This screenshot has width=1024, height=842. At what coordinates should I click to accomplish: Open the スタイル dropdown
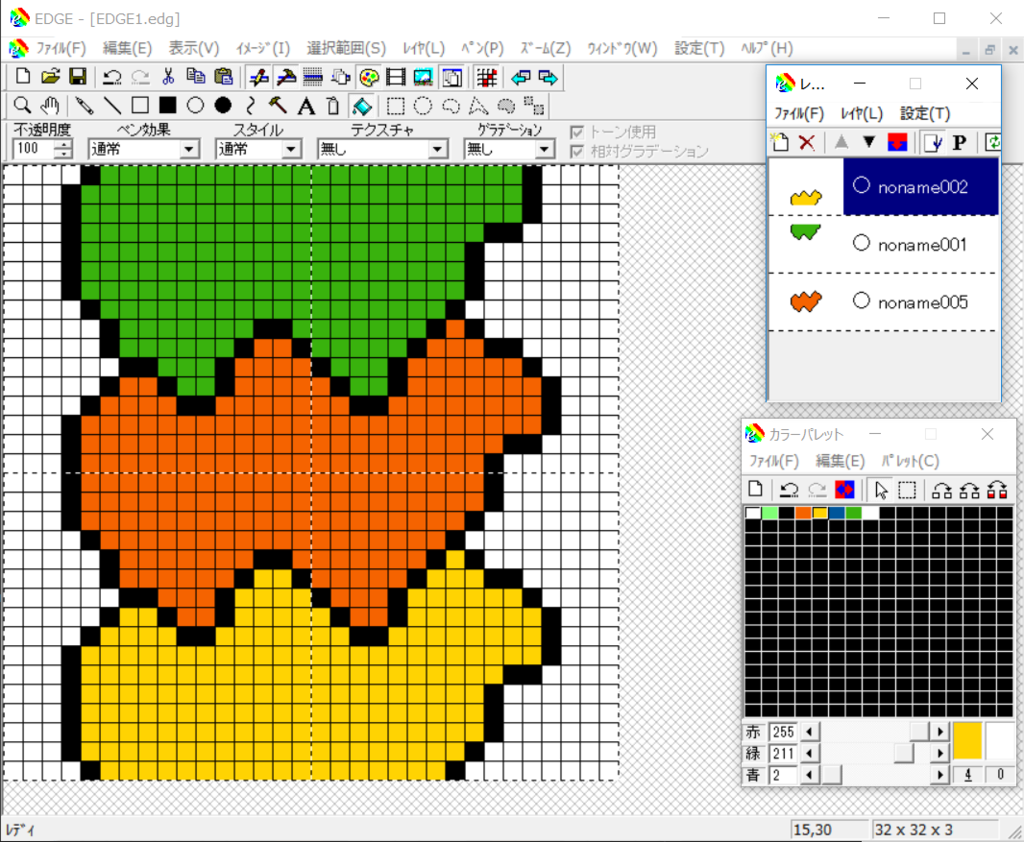(x=291, y=150)
